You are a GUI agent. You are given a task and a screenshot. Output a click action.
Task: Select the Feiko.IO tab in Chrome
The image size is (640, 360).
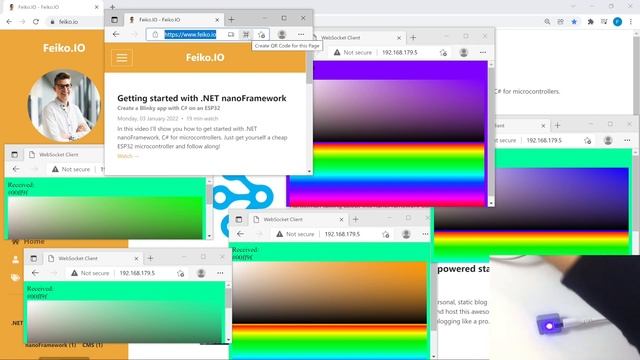pos(52,7)
